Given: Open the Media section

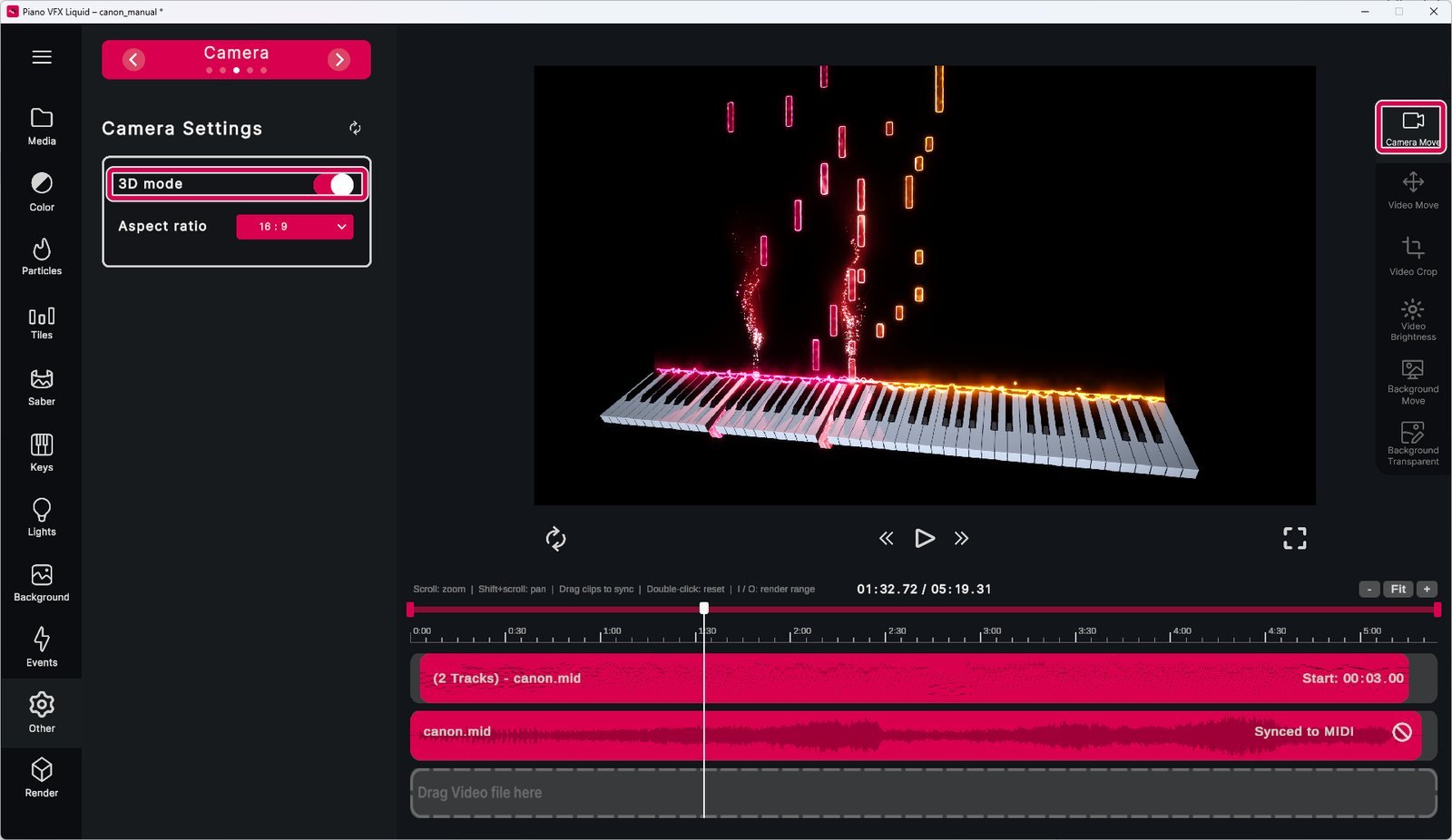Looking at the screenshot, I should pos(42,126).
